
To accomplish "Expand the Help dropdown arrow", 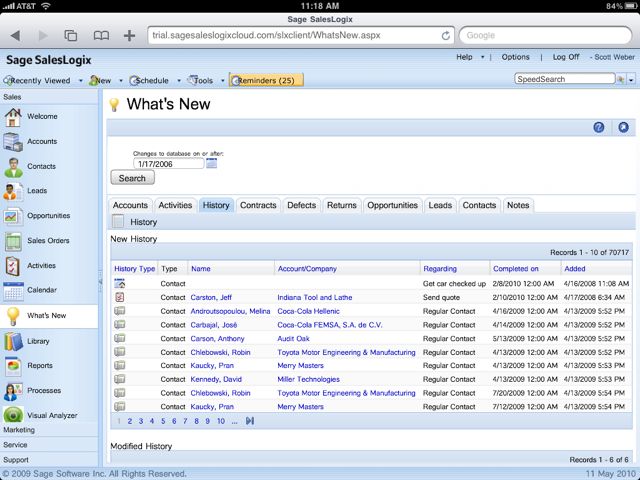I will point(482,57).
